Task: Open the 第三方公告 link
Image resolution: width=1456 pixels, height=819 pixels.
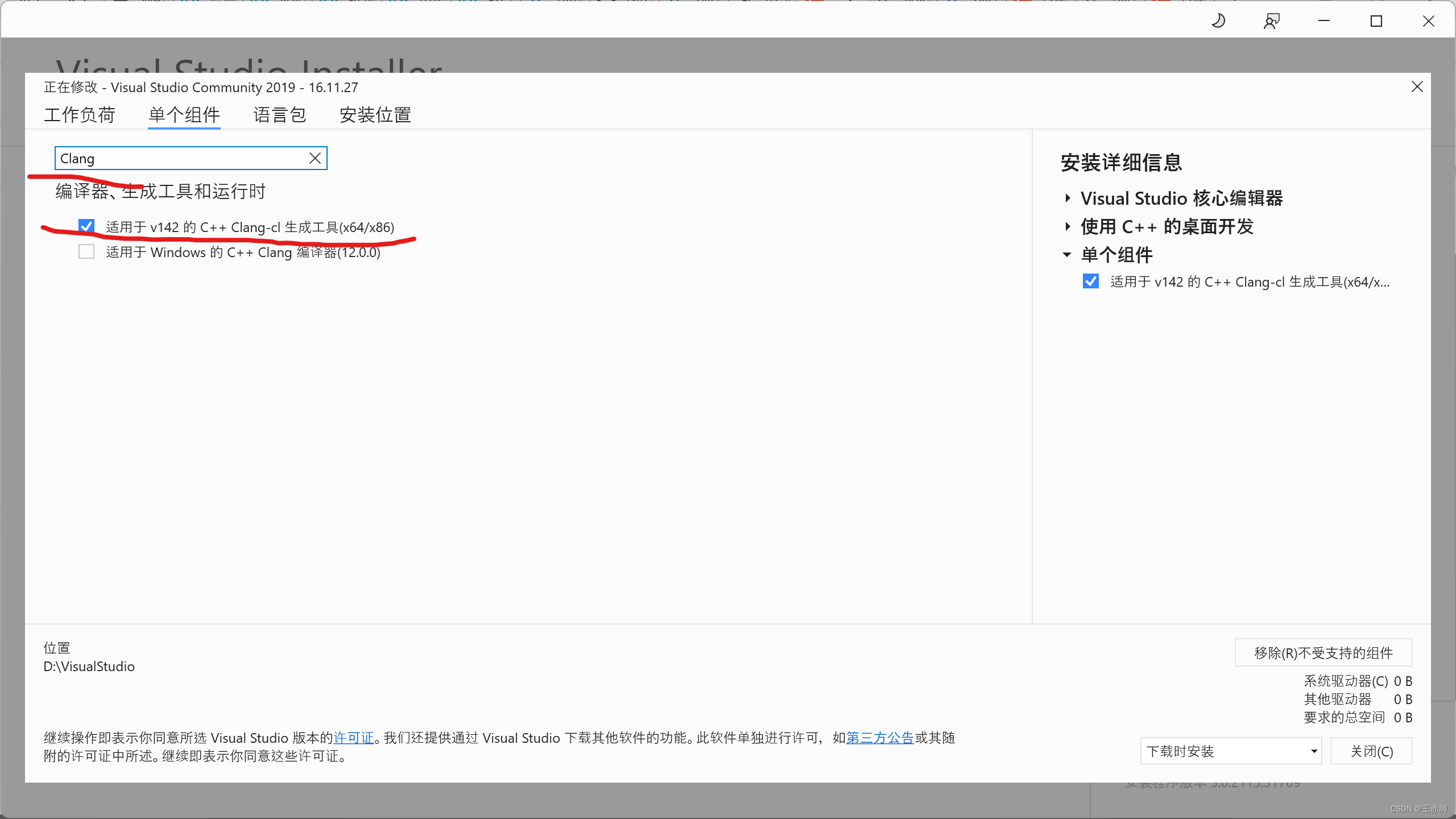Action: [880, 738]
